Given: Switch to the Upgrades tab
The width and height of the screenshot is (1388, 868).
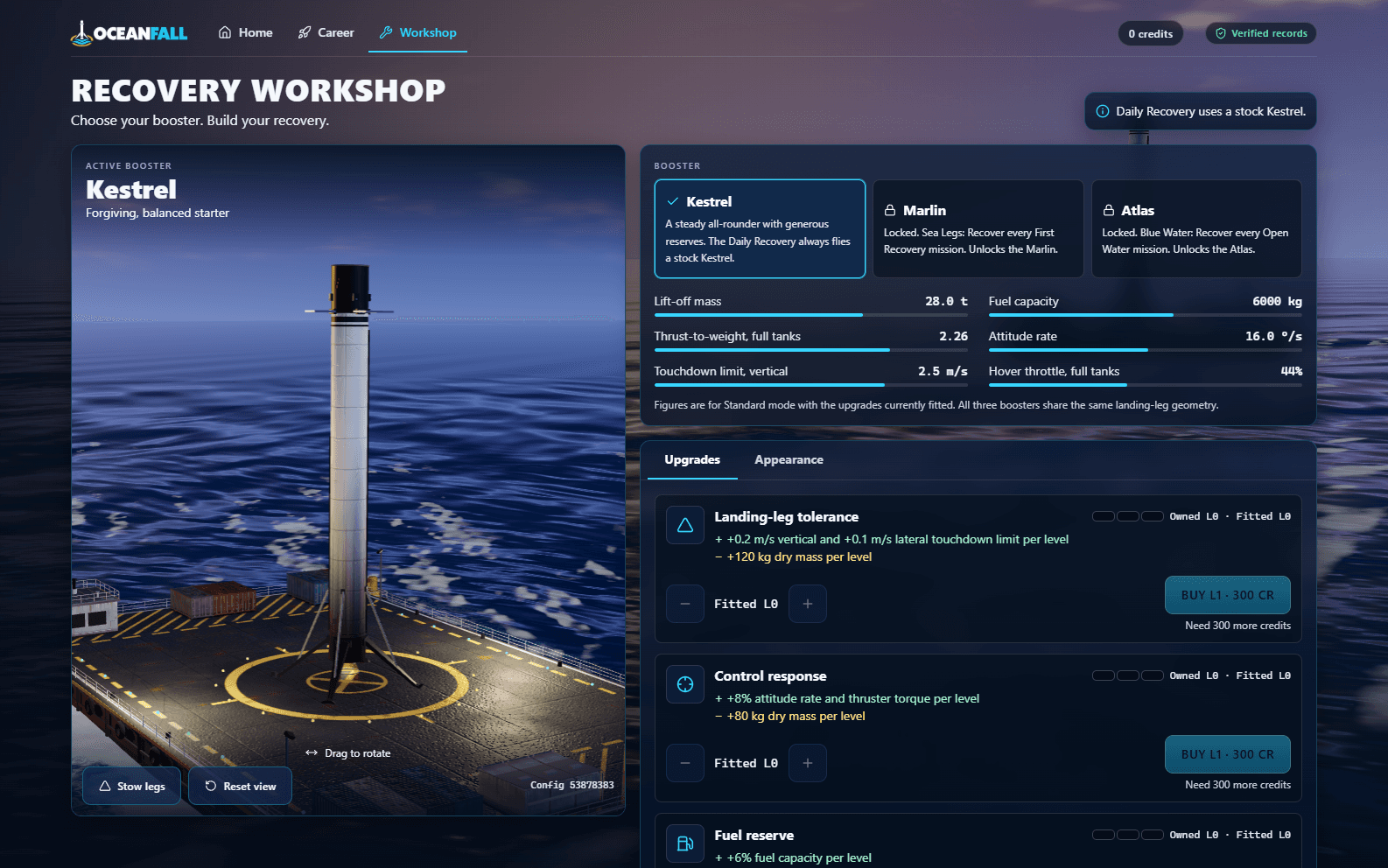Looking at the screenshot, I should [692, 460].
